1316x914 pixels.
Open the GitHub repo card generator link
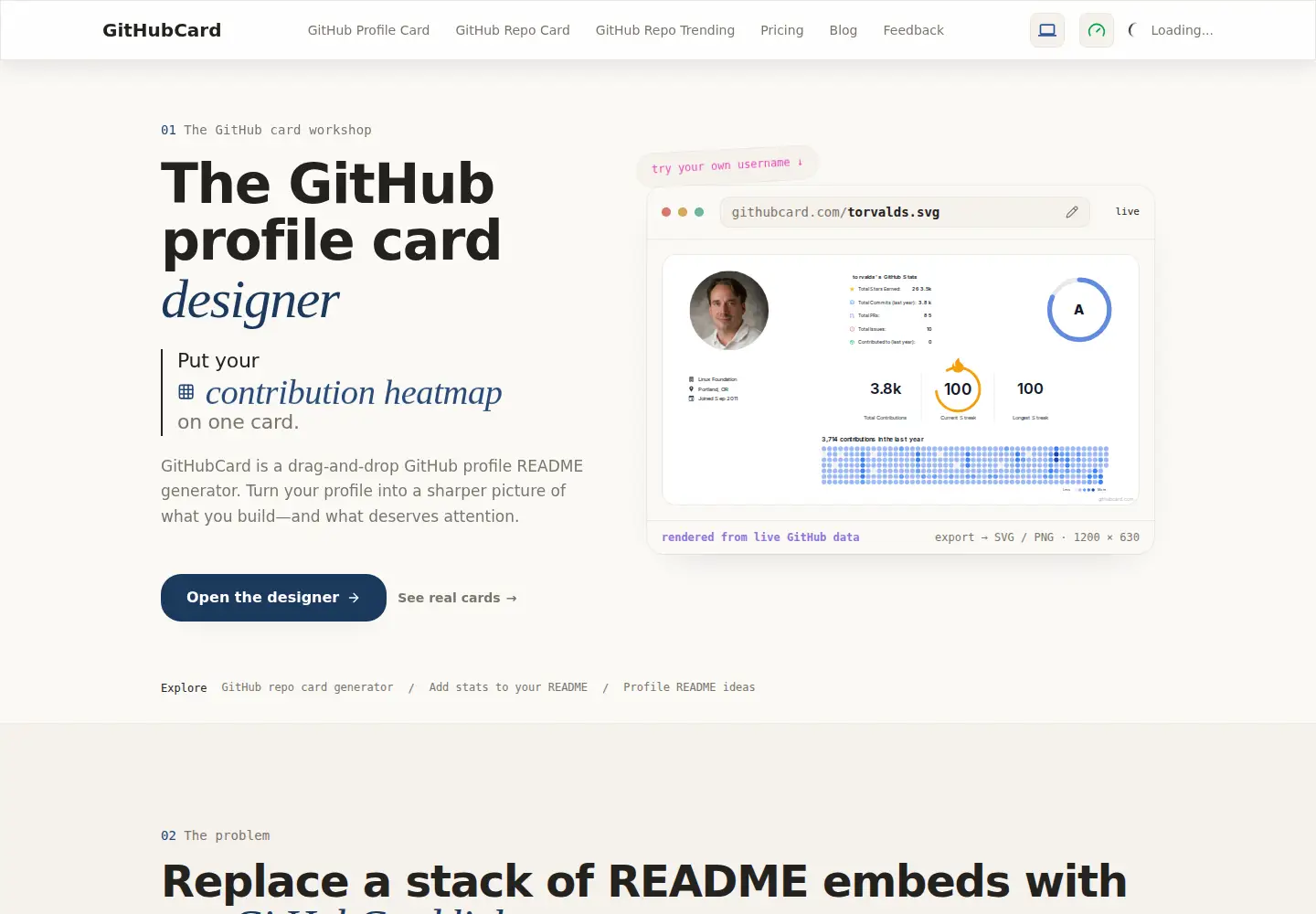click(307, 687)
